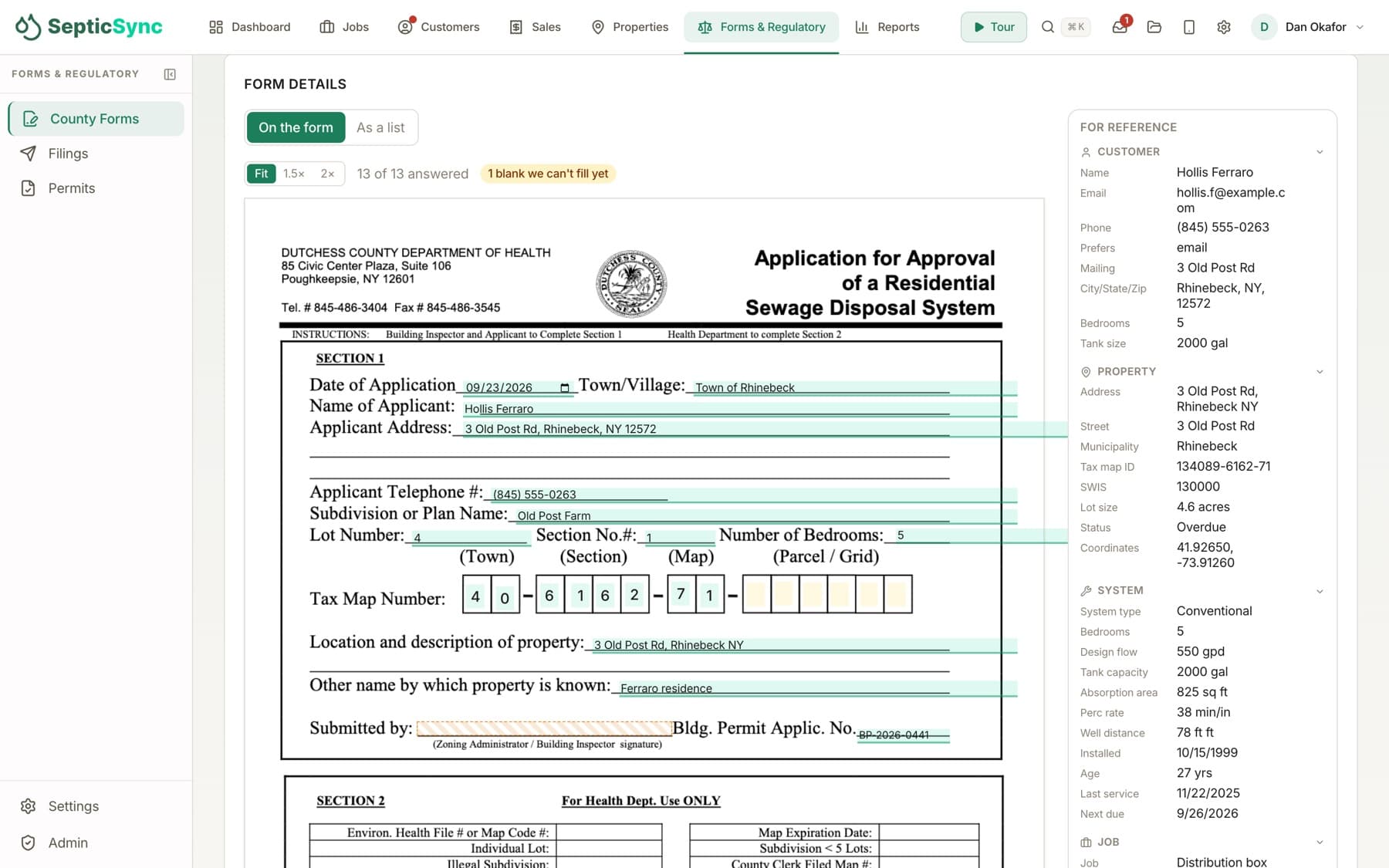
Task: Open the gear settings icon in top bar
Action: 1224,27
